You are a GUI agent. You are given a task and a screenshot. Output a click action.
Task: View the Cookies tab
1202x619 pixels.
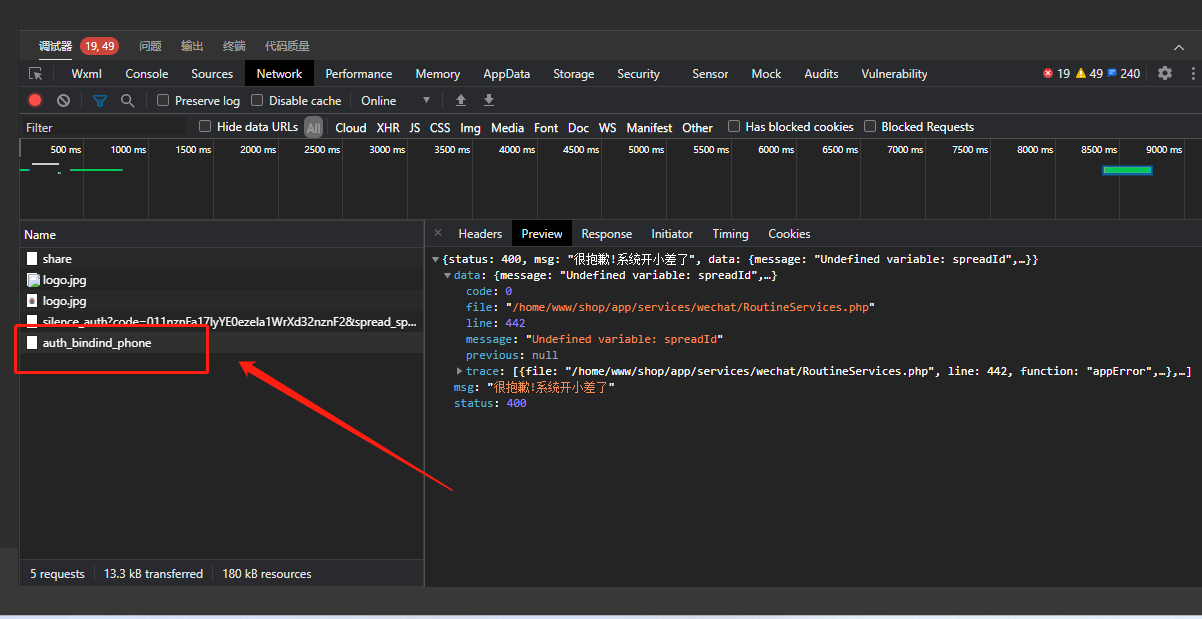(789, 233)
